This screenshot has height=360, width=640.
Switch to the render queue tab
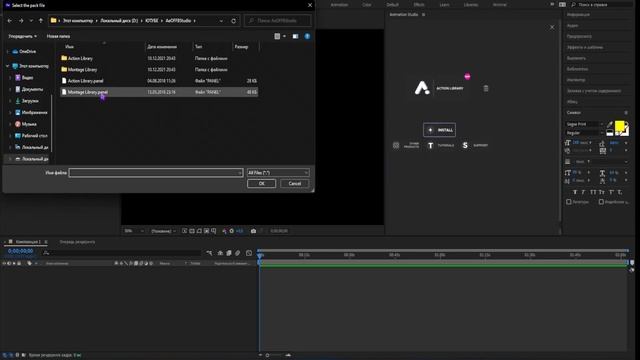(x=77, y=242)
